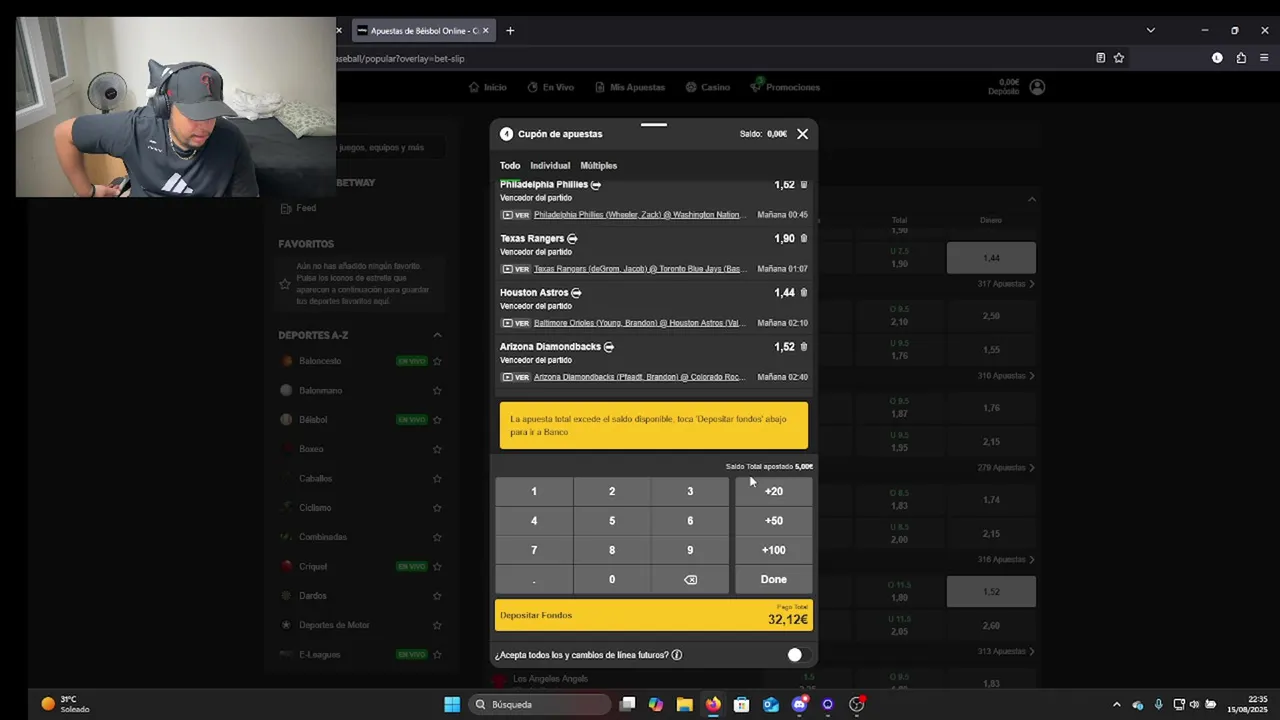Open File Explorer from the taskbar
1280x720 pixels.
pyautogui.click(x=684, y=704)
